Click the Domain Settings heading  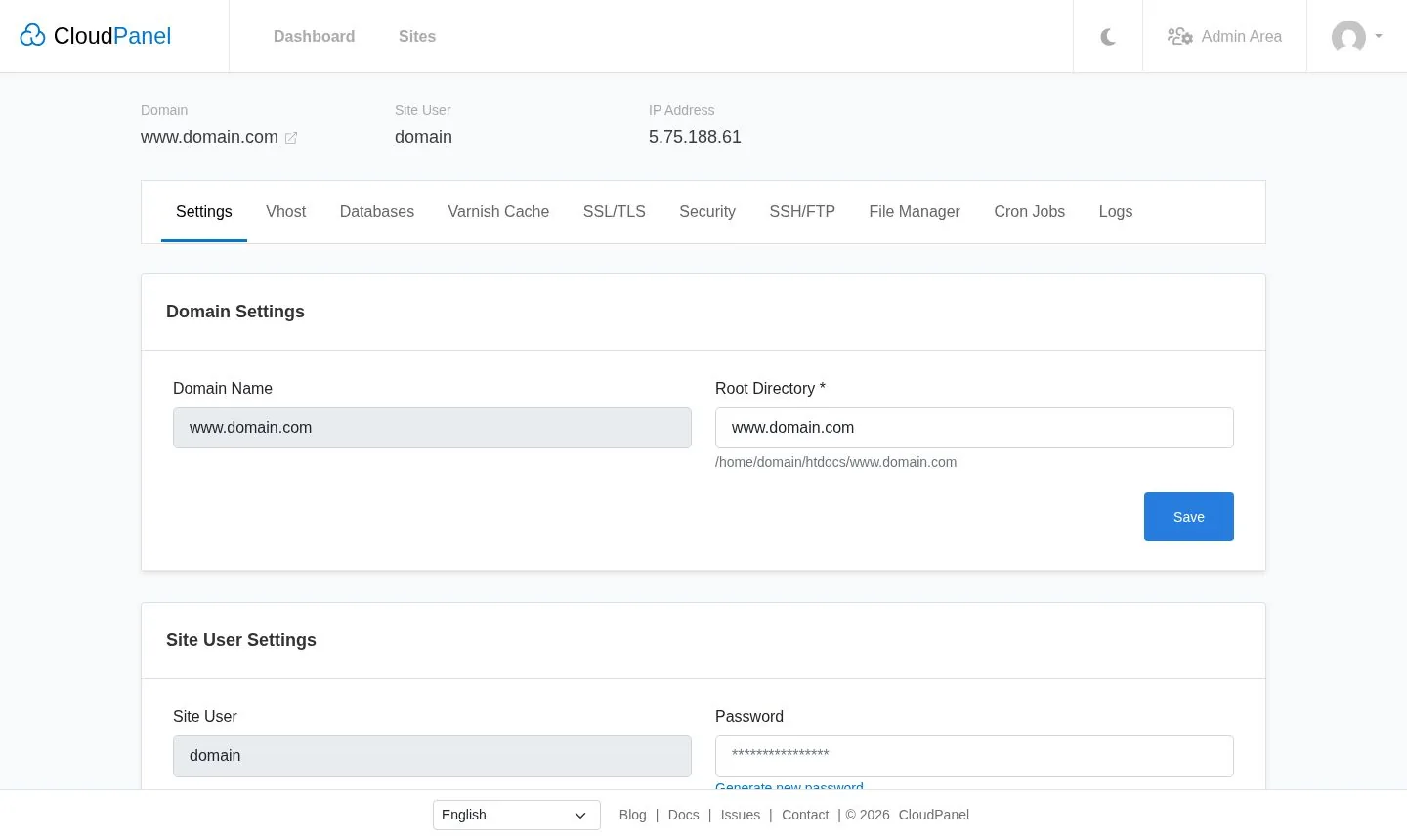tap(235, 312)
